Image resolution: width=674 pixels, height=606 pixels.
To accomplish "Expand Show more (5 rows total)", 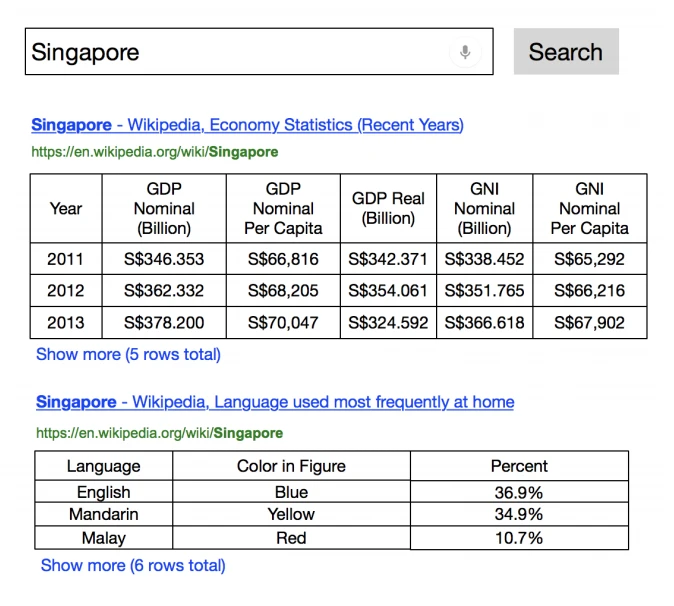I will click(128, 354).
